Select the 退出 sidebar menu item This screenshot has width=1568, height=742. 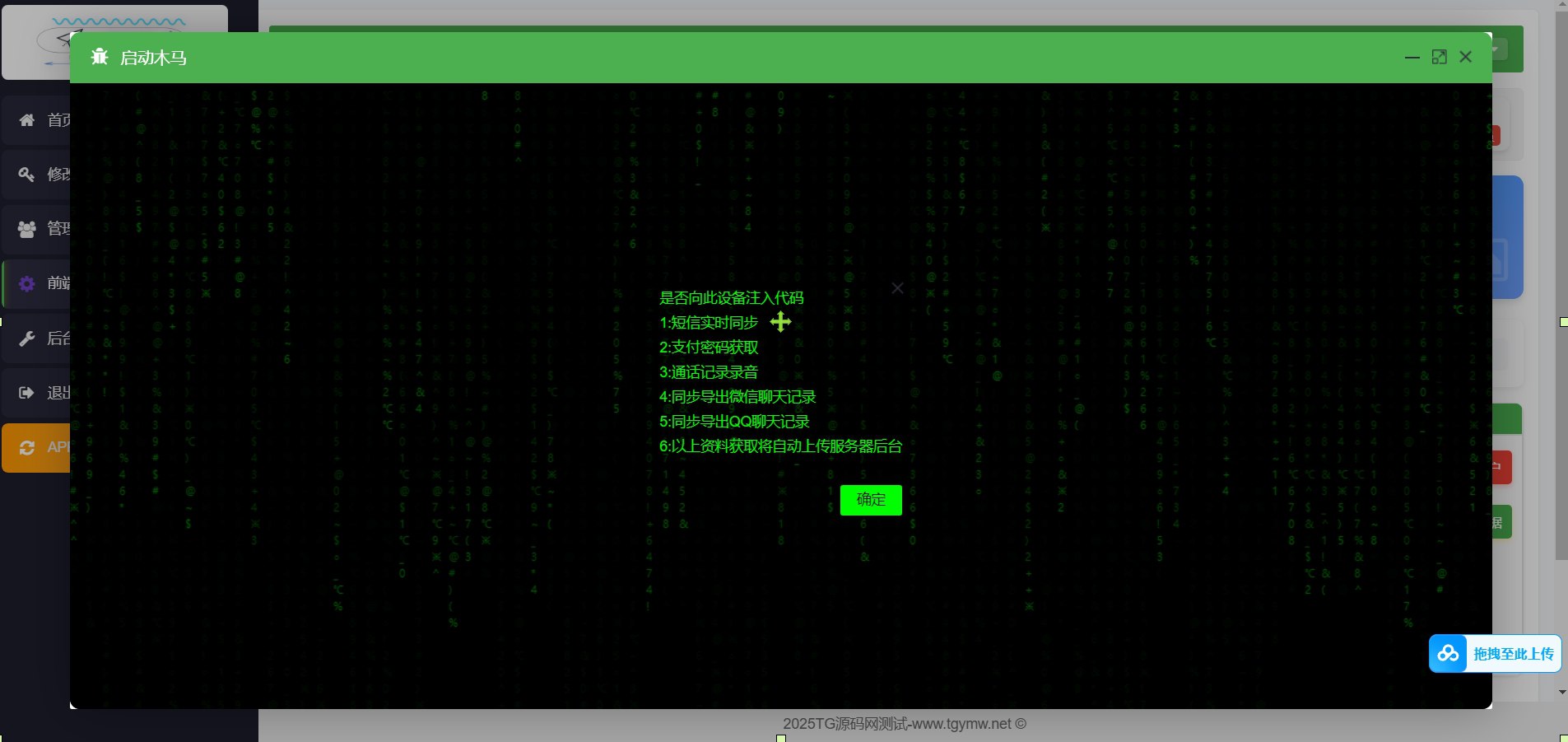pyautogui.click(x=58, y=393)
